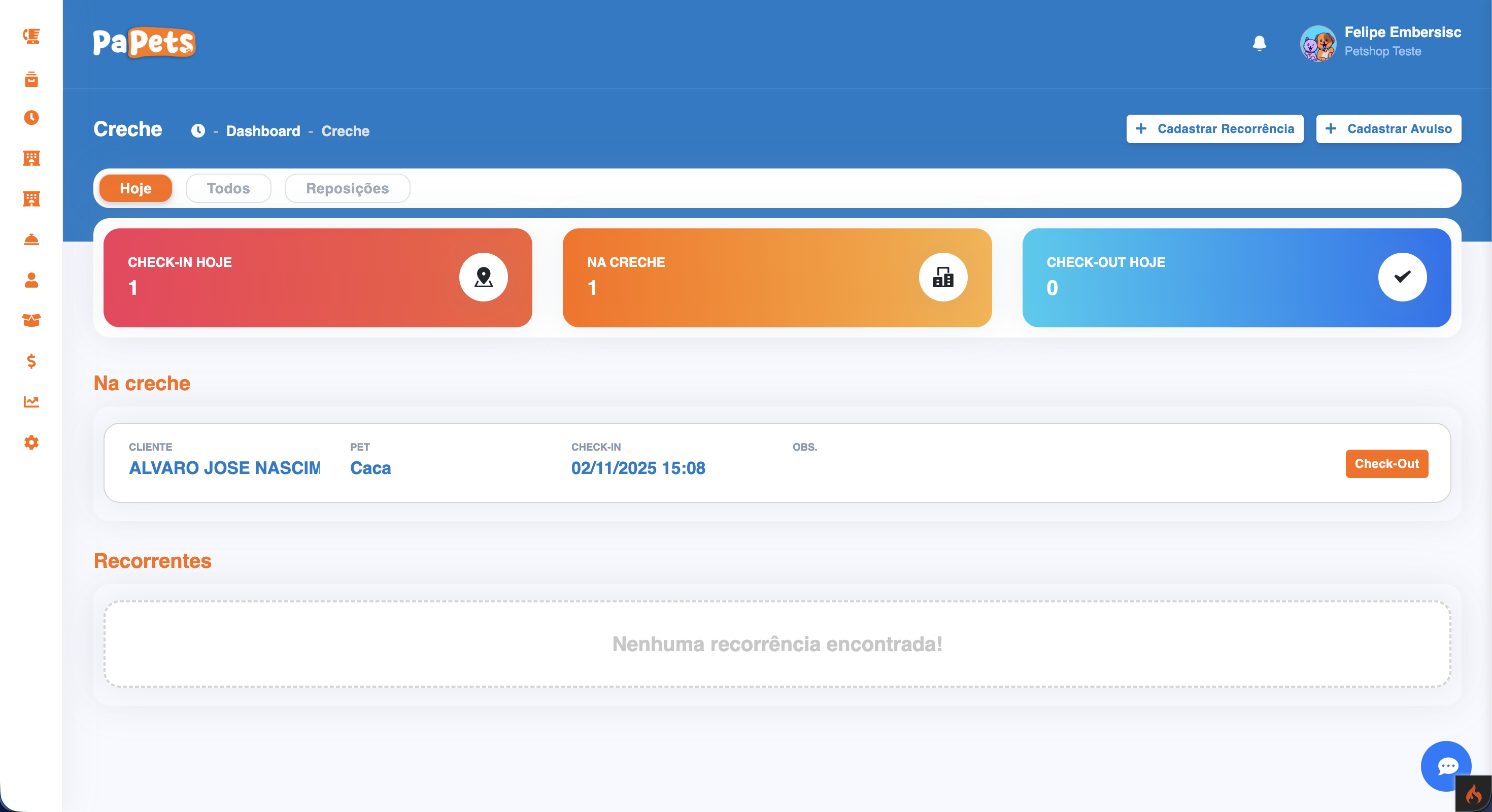Click the archive box sidebar icon

click(x=31, y=79)
